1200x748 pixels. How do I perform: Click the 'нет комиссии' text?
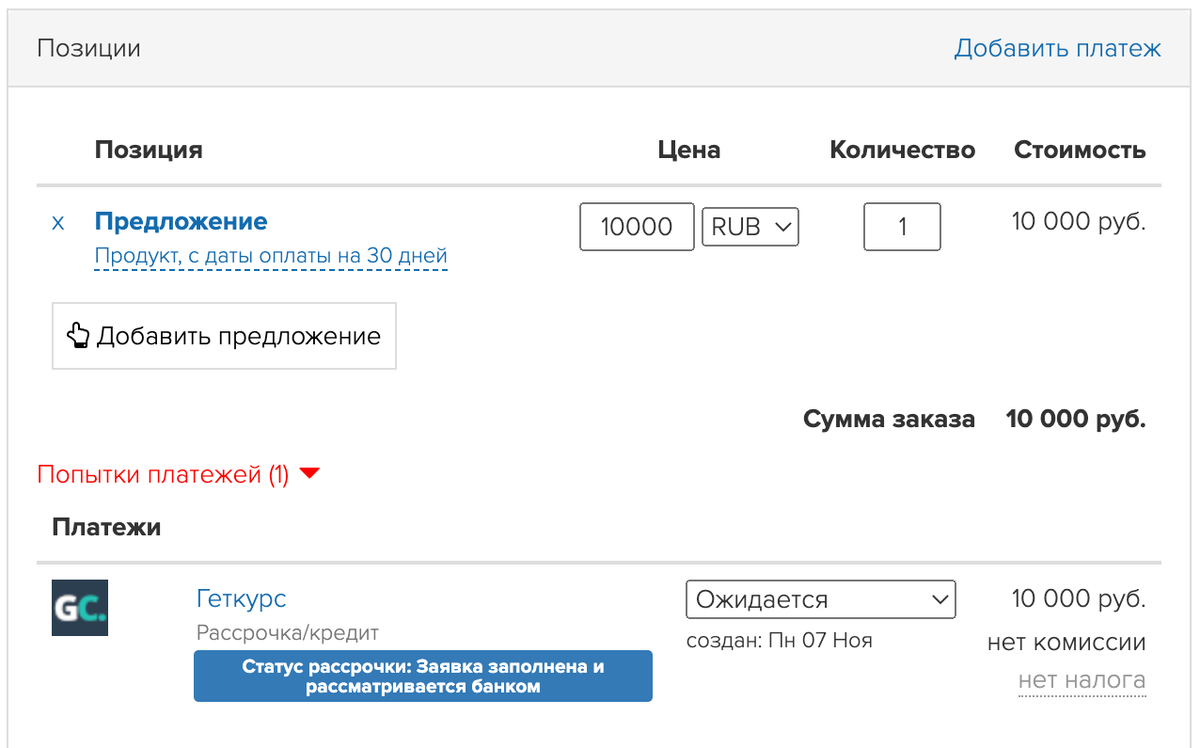(1066, 642)
